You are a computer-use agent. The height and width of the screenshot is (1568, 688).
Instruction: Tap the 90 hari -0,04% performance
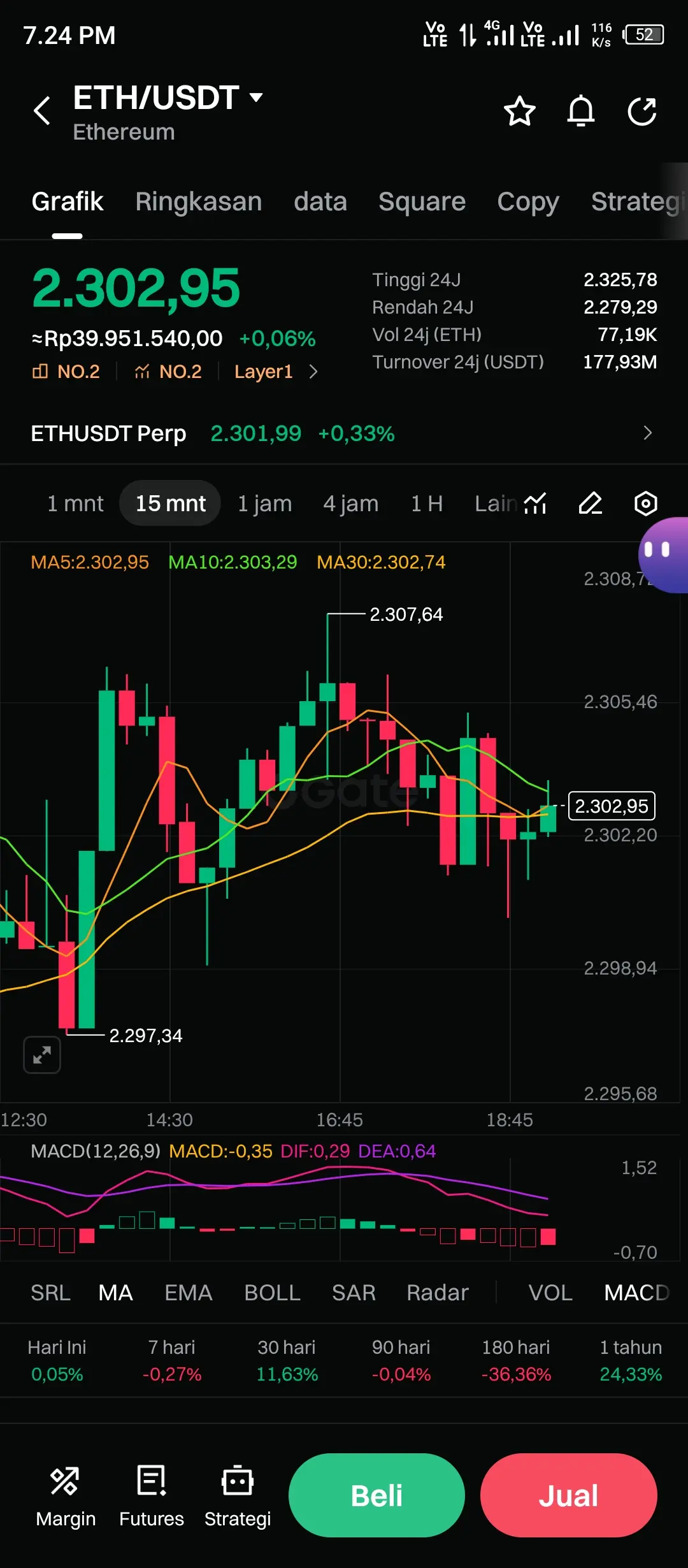401,1361
